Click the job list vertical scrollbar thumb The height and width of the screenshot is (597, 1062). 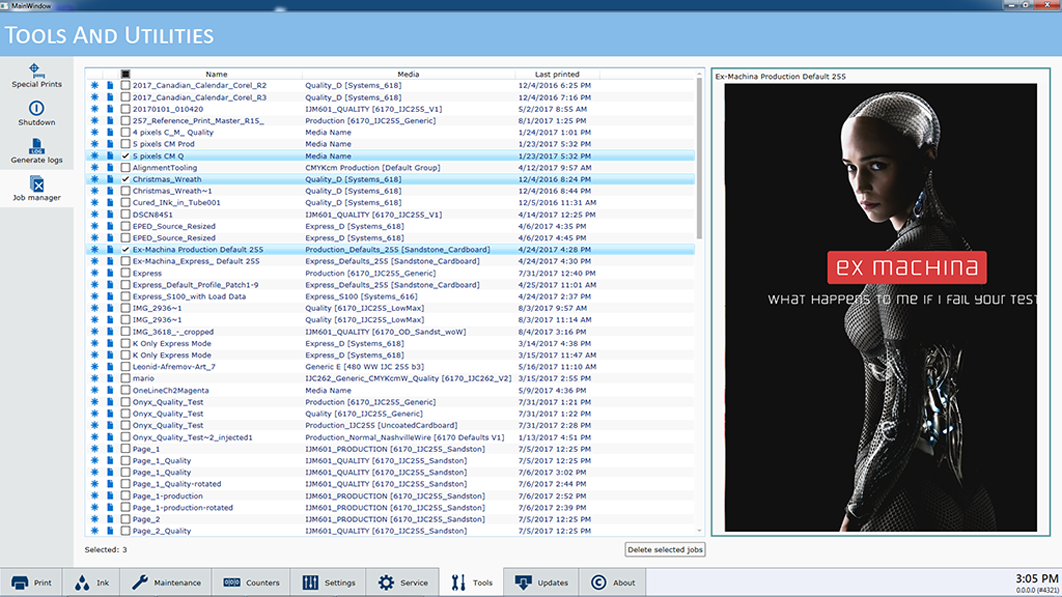700,158
